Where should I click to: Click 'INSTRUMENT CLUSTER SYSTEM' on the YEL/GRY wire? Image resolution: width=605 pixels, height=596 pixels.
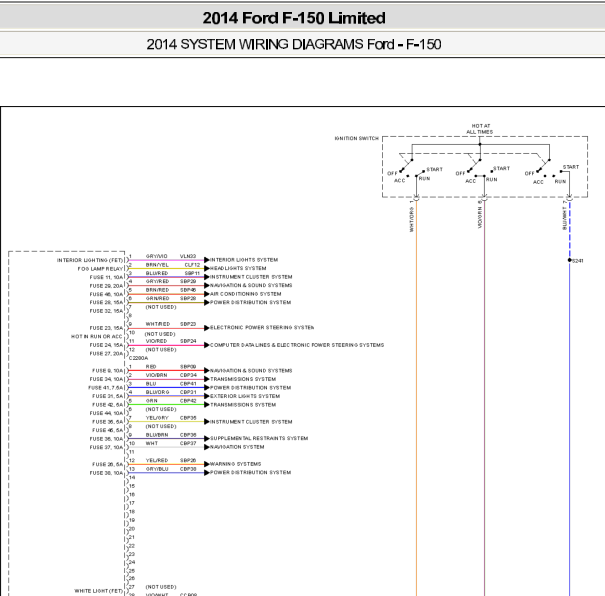[x=251, y=422]
